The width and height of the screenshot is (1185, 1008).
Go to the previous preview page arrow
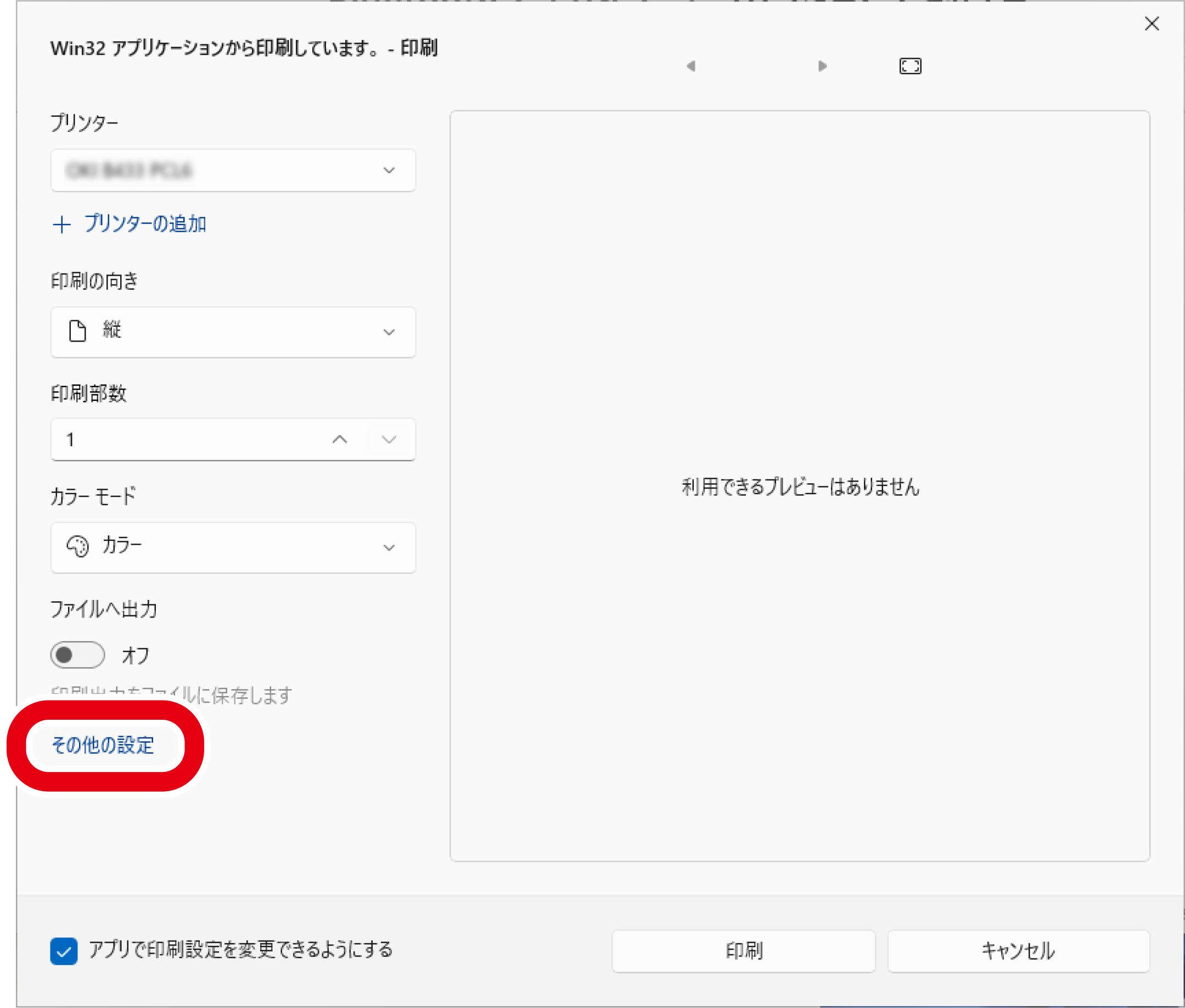click(x=692, y=66)
